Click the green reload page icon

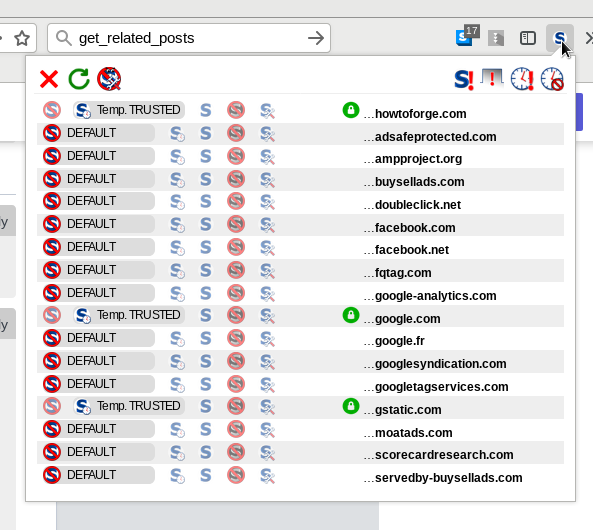click(x=79, y=79)
